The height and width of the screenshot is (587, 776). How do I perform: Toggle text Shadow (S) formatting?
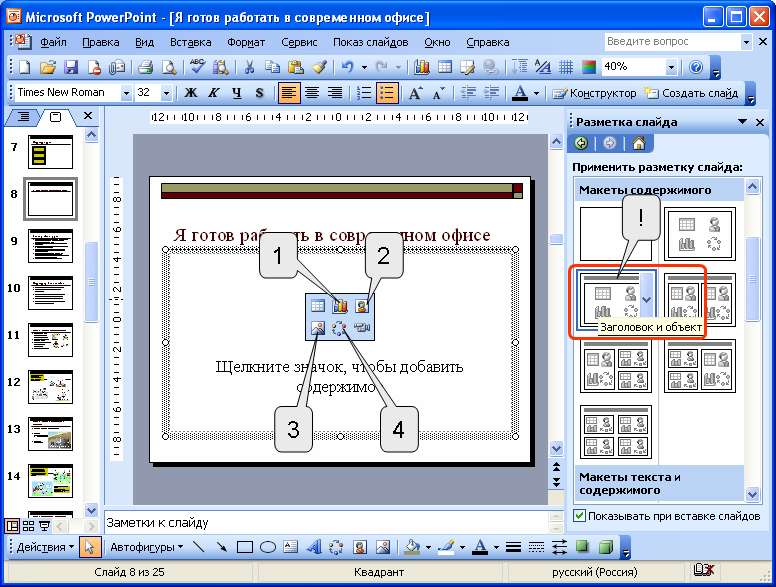click(260, 93)
